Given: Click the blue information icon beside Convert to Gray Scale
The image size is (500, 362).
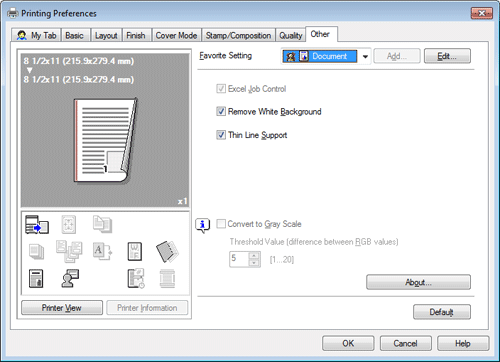Looking at the screenshot, I should [203, 226].
